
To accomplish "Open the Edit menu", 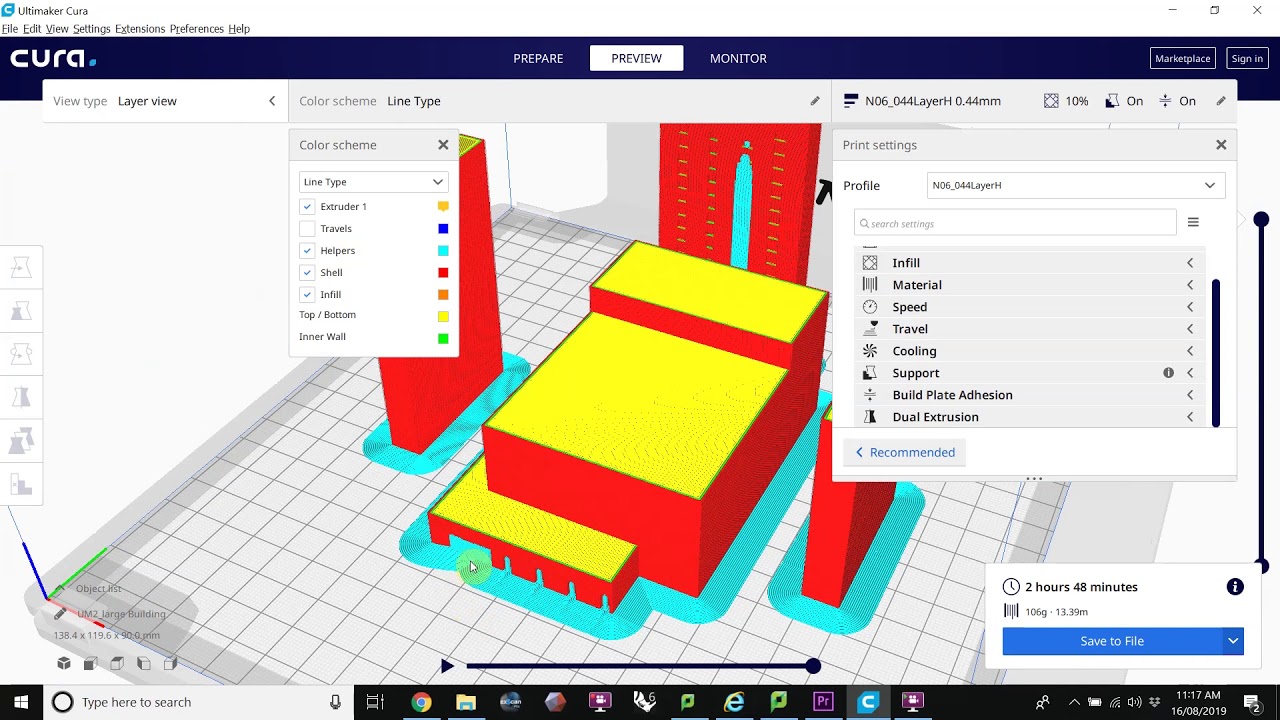I will [x=32, y=29].
